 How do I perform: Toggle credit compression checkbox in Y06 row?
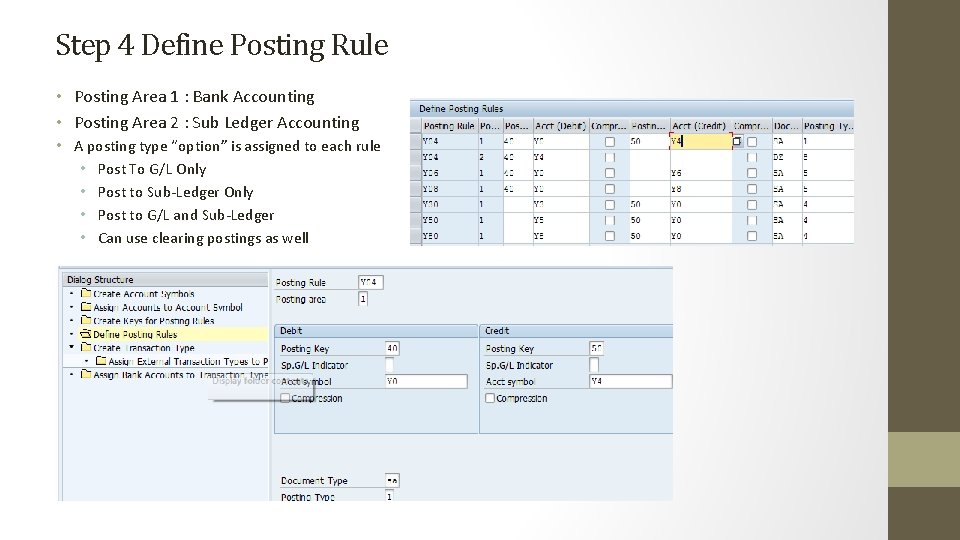(752, 173)
